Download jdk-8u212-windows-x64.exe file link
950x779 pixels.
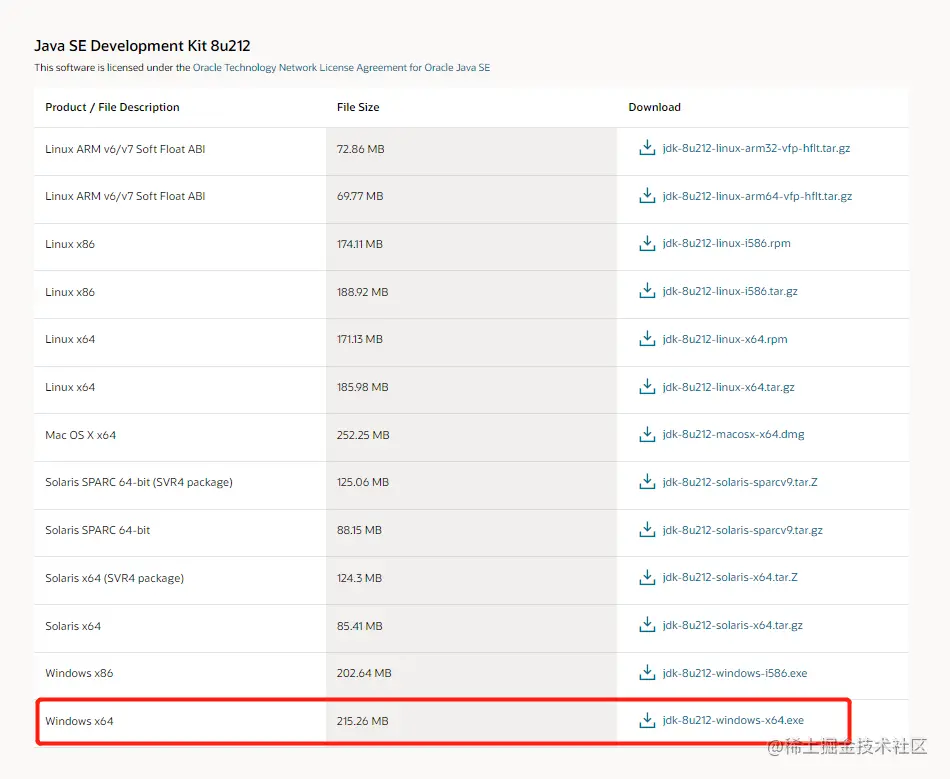click(733, 720)
